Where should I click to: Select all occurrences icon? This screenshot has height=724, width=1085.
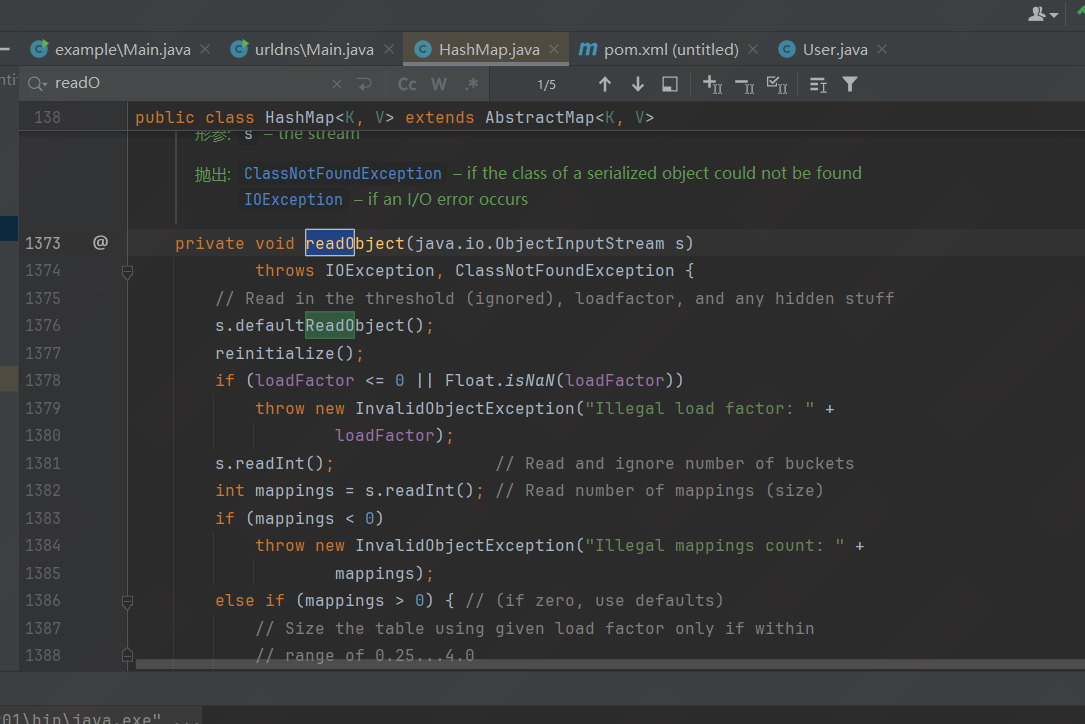coord(776,84)
